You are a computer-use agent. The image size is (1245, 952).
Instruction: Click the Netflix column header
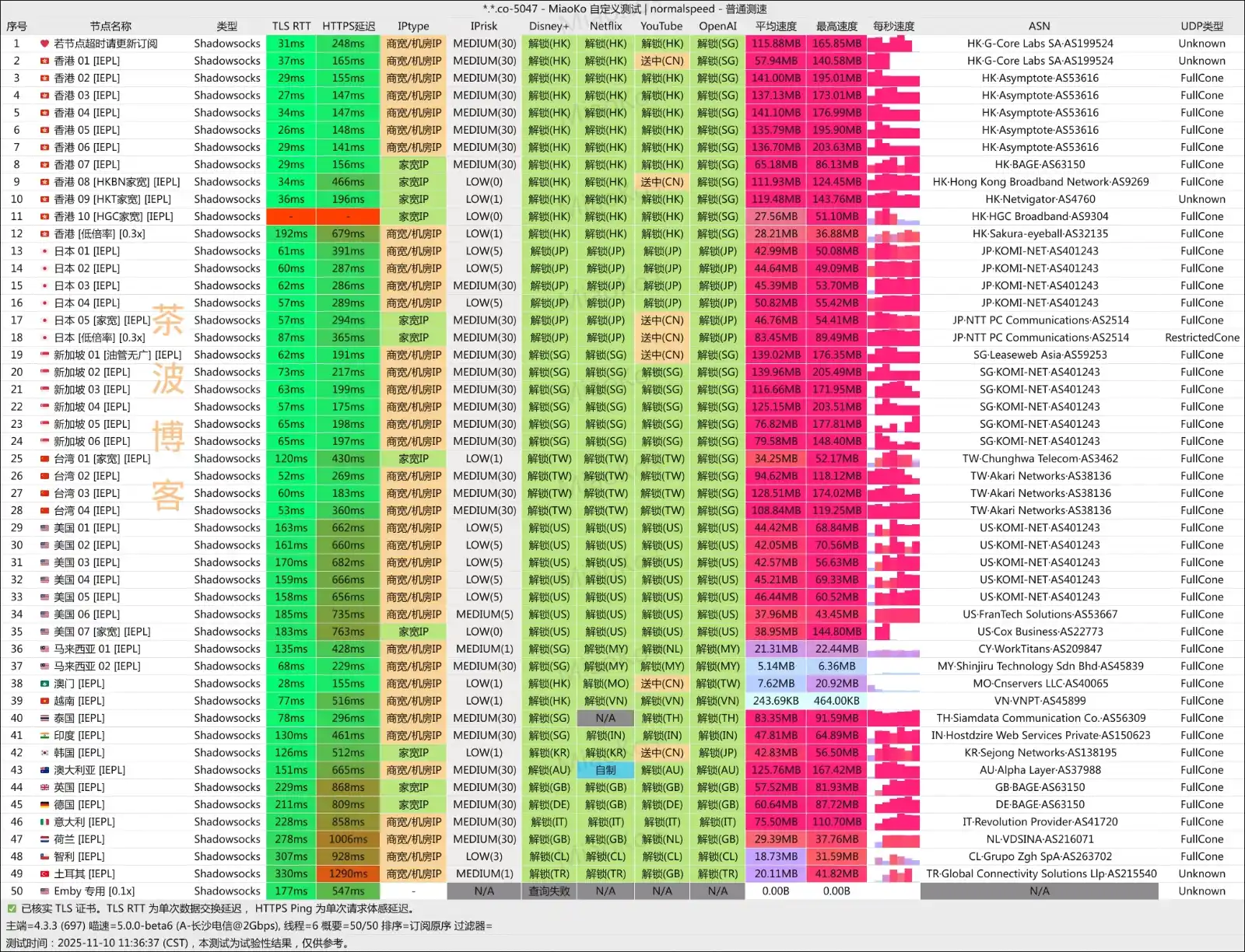[605, 26]
